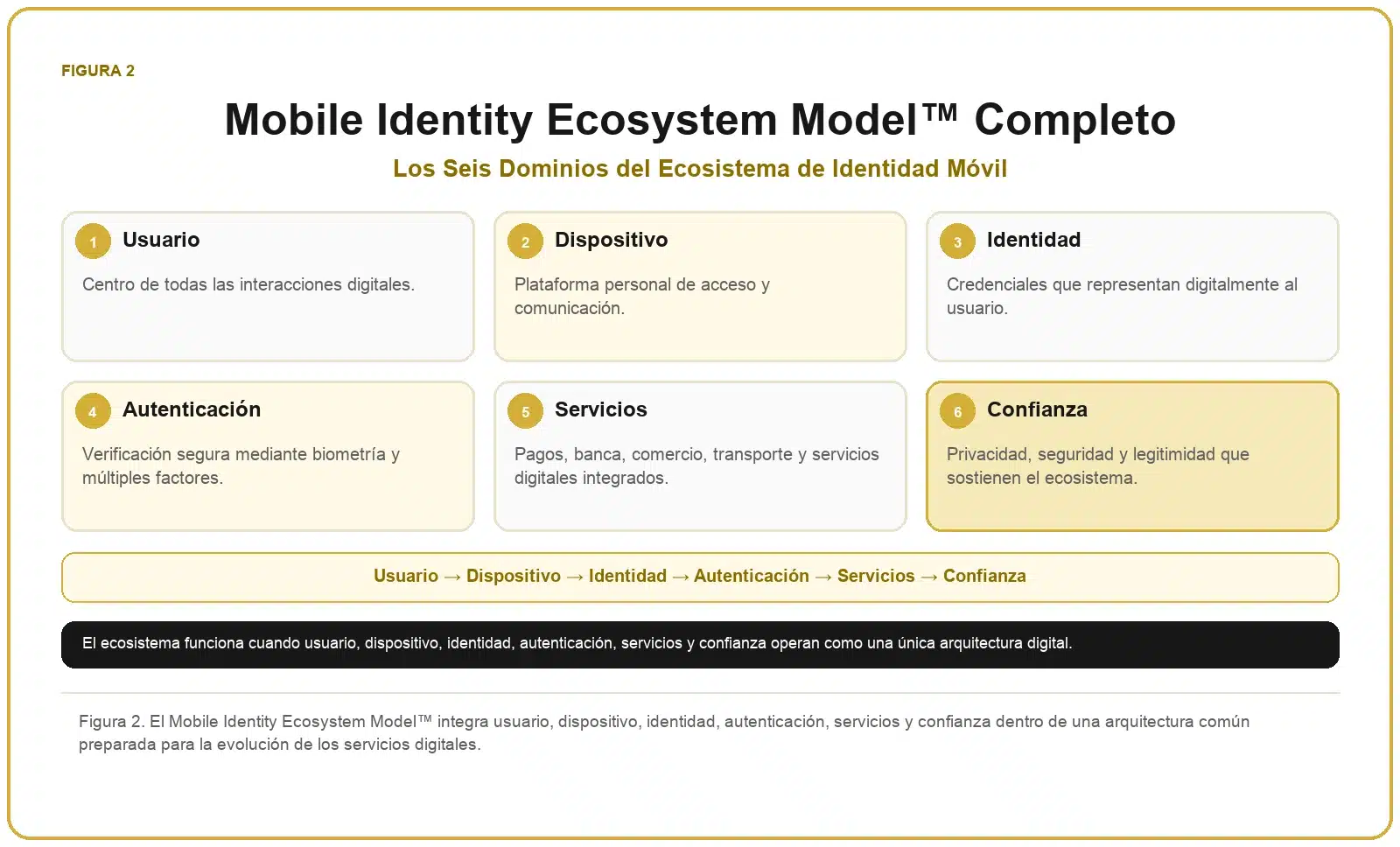Select the title "Mobile Identity Ecosystem Model™ Completo"

(x=700, y=120)
